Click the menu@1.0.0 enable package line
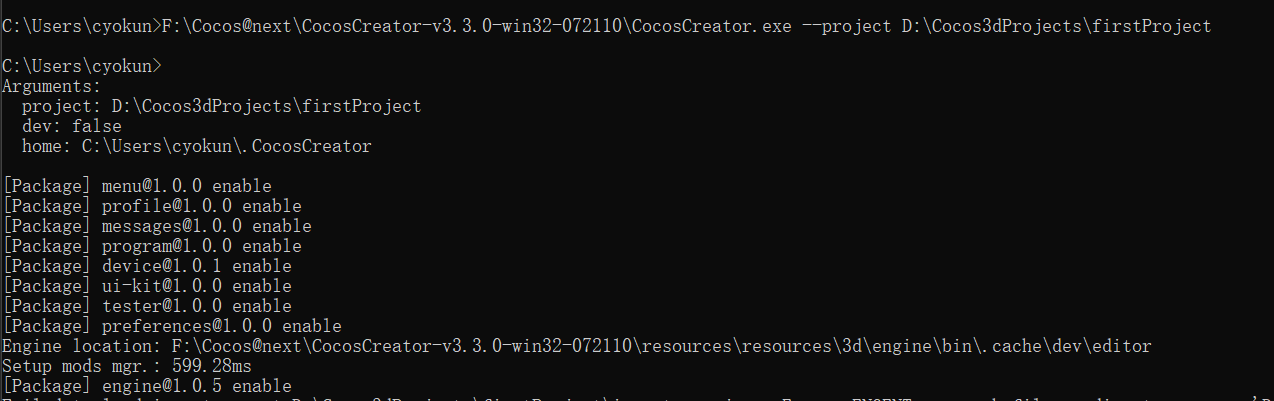 coord(137,186)
